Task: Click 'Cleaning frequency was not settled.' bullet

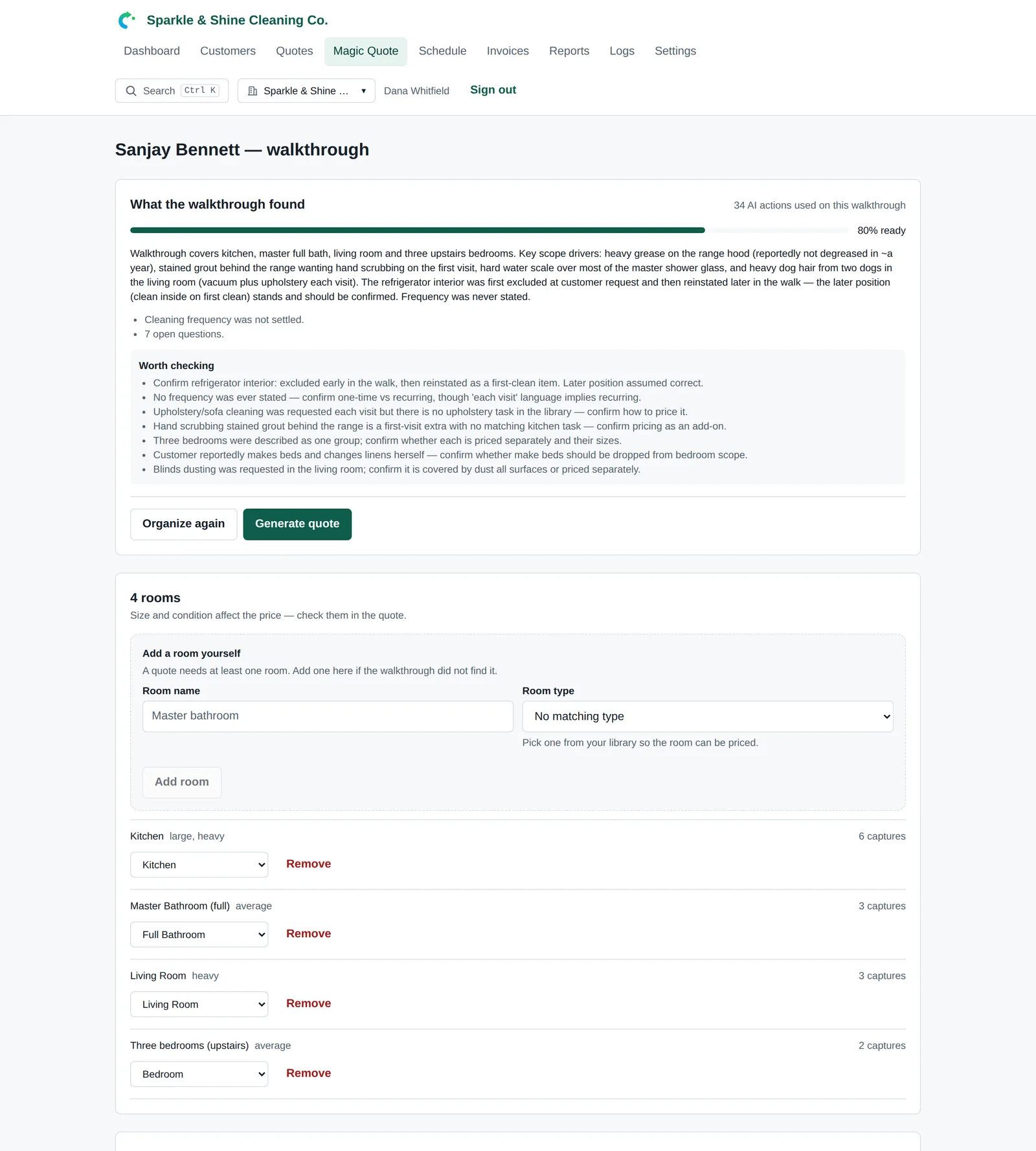Action: (x=224, y=320)
